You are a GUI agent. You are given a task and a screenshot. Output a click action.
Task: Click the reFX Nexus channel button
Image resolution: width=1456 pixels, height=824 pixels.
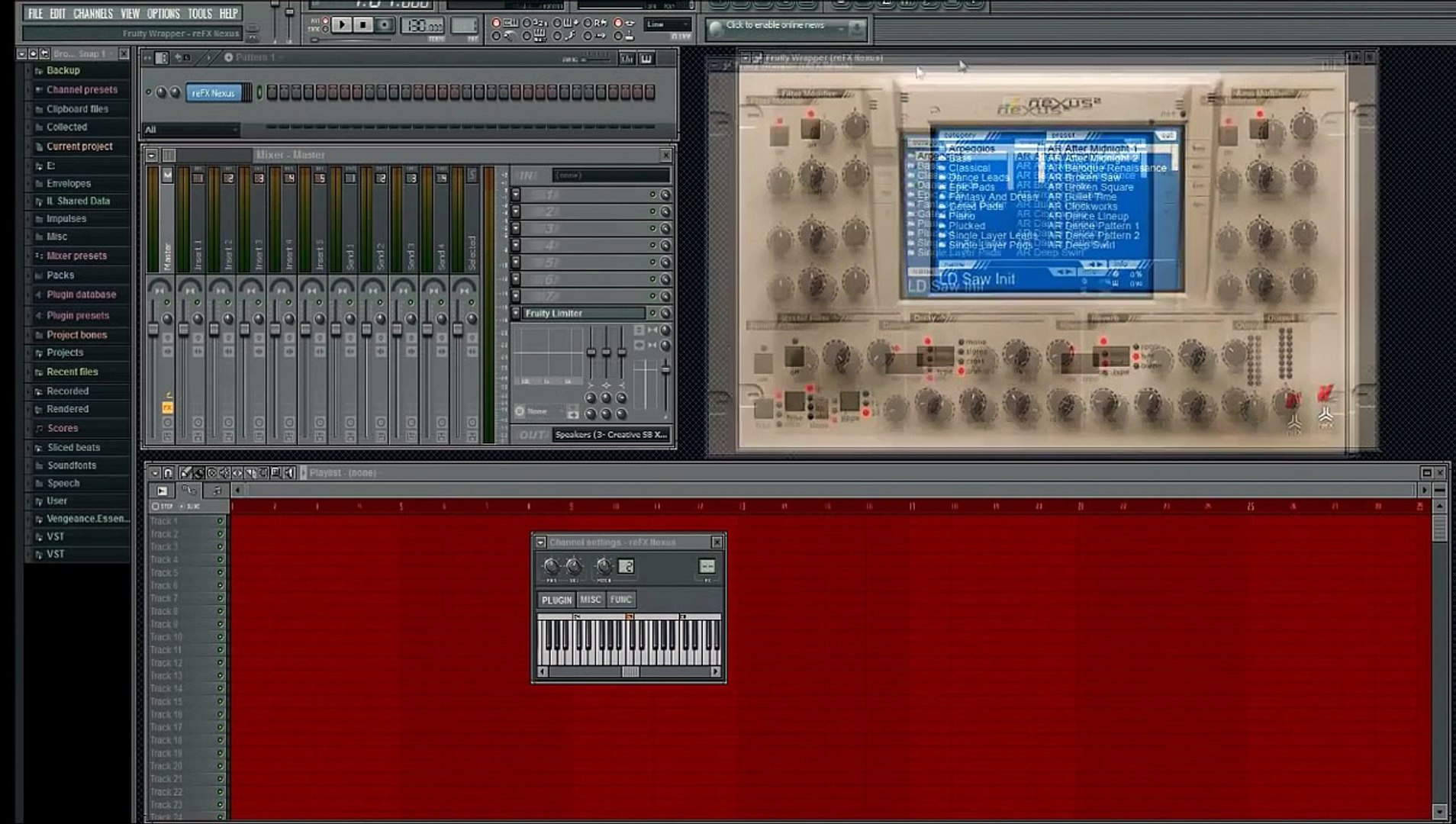[x=214, y=93]
